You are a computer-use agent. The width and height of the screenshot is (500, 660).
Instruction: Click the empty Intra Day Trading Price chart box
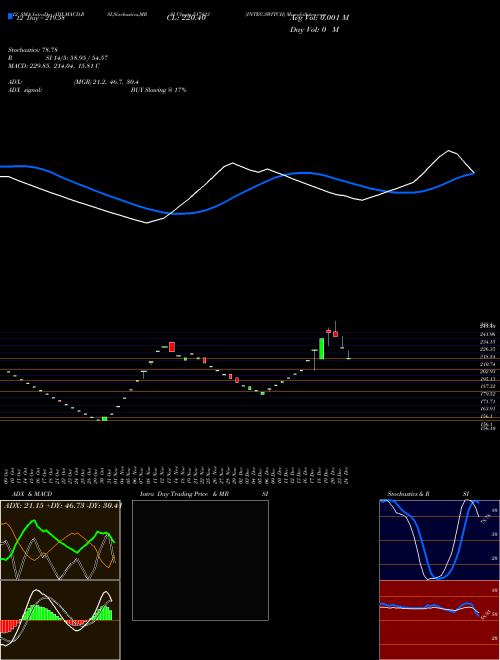click(200, 560)
